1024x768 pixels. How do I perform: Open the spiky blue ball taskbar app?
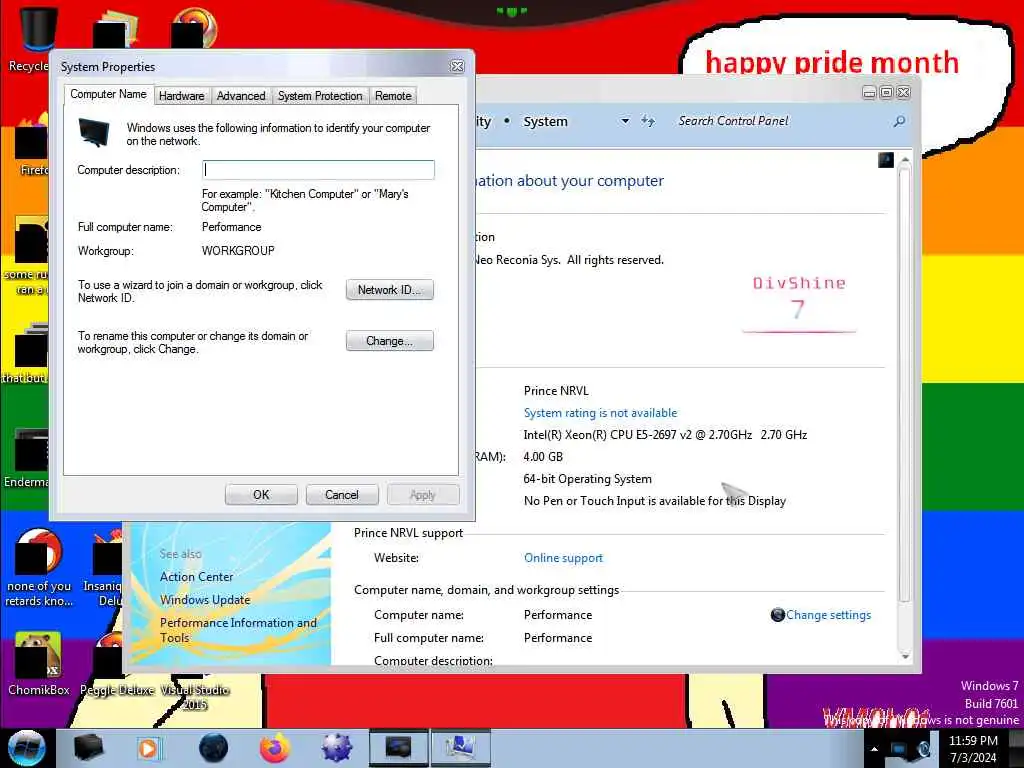pyautogui.click(x=337, y=748)
